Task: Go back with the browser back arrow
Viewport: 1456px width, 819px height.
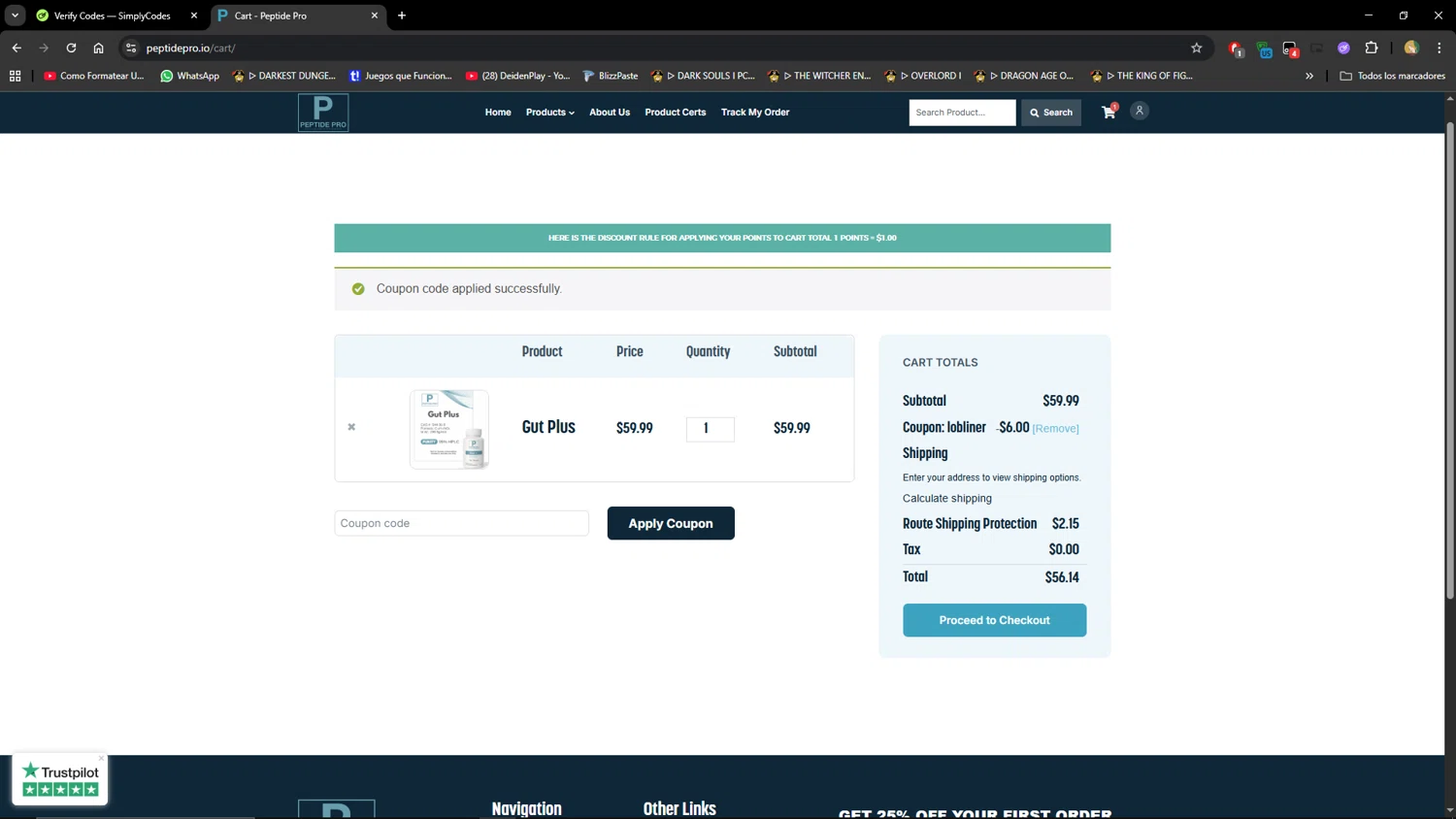Action: click(x=17, y=48)
